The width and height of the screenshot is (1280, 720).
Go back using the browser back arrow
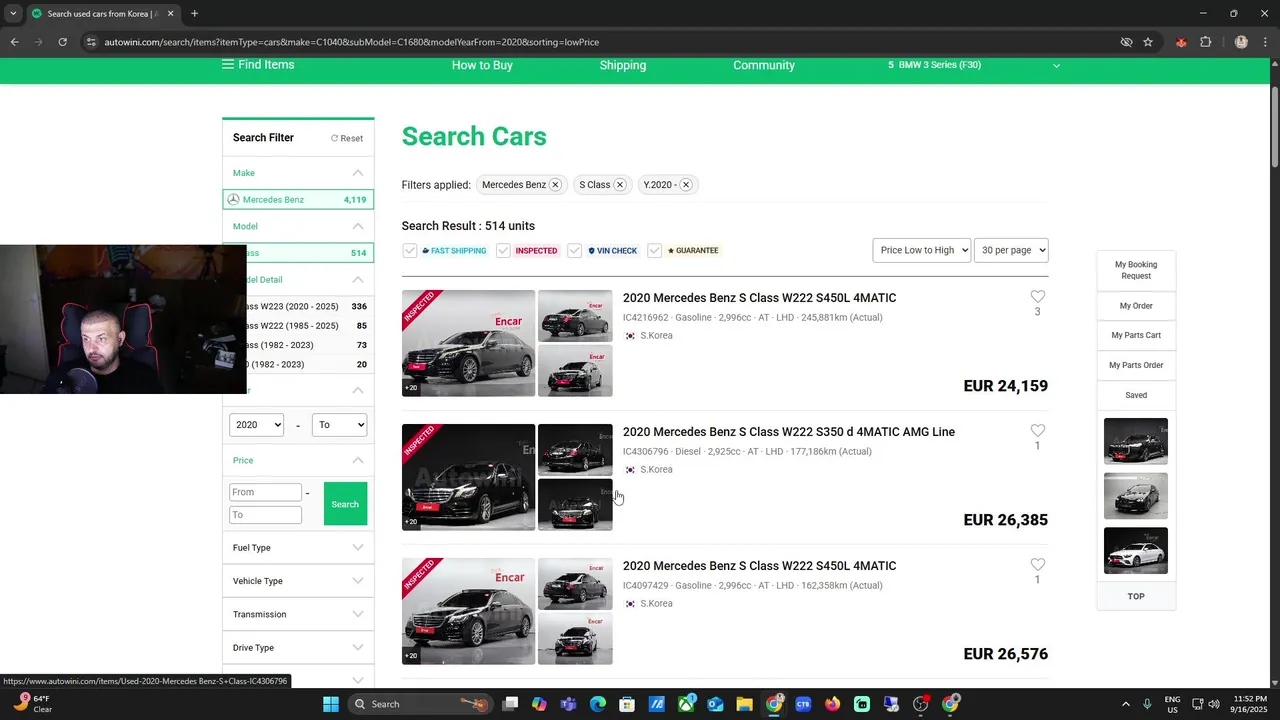(14, 42)
